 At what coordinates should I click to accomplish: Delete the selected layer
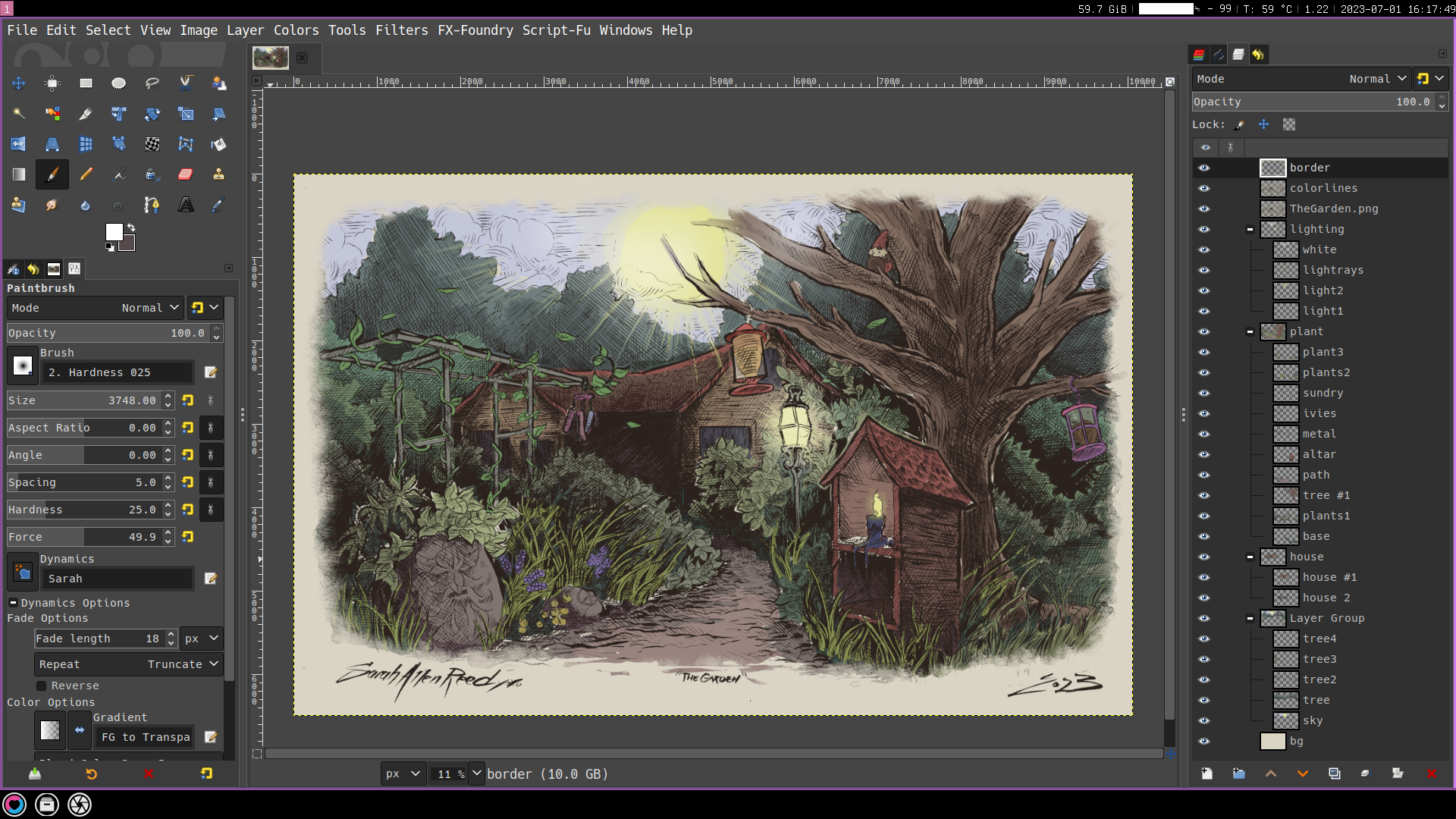coord(1431,773)
